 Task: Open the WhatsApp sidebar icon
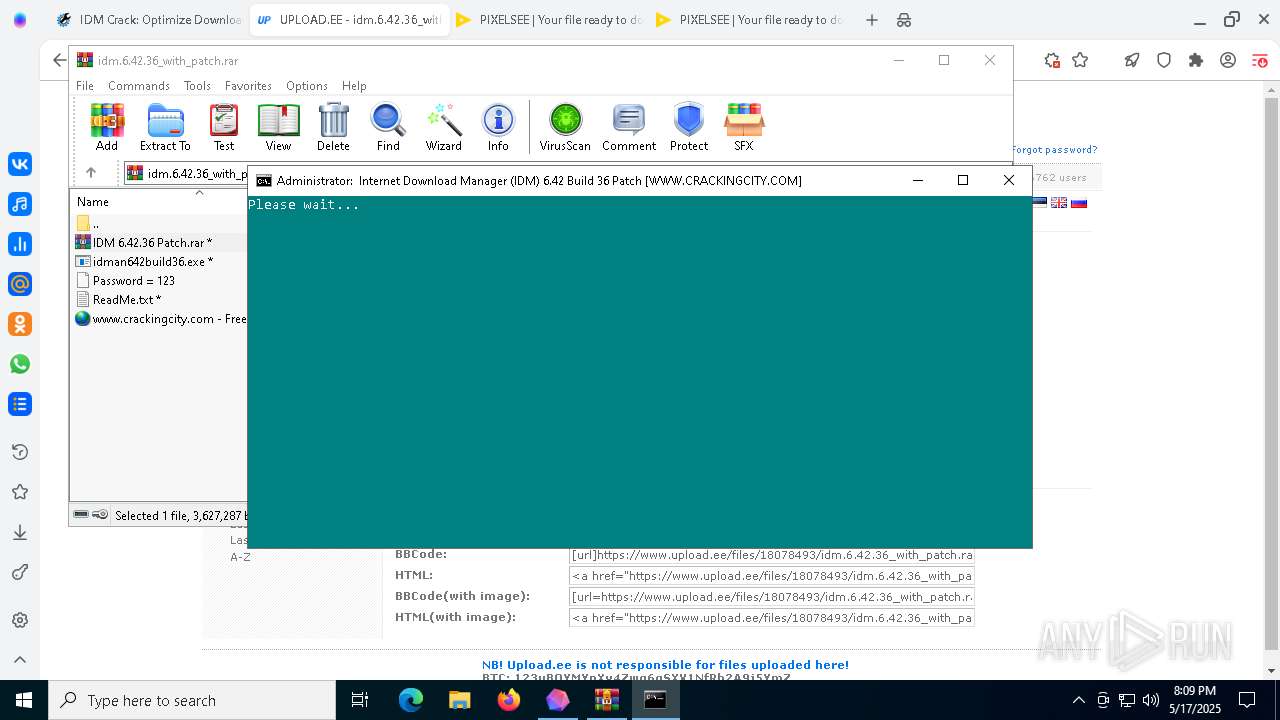click(x=20, y=364)
